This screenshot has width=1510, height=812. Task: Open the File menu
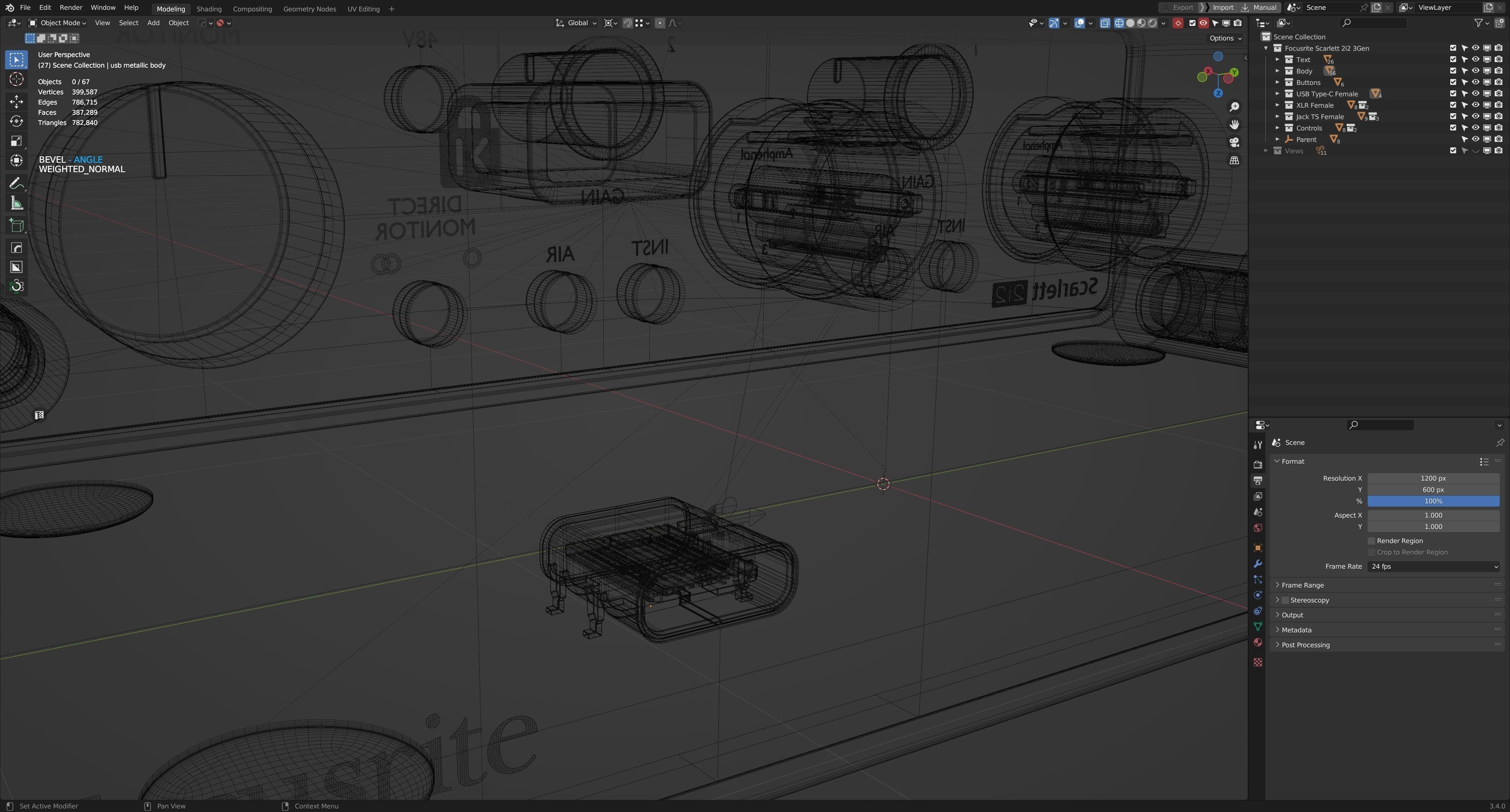click(25, 7)
